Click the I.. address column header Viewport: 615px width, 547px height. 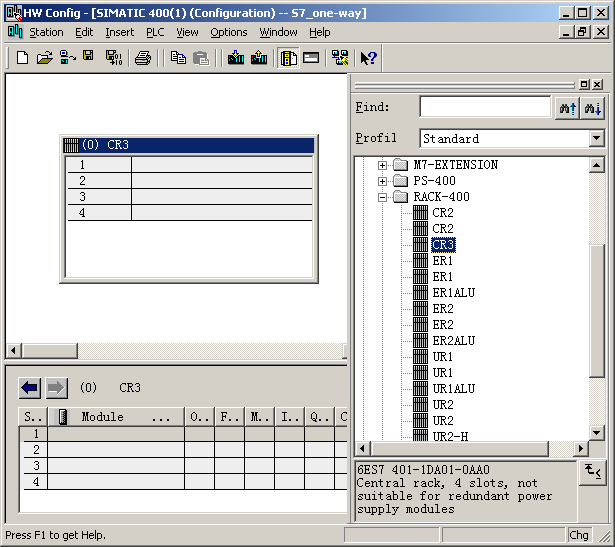[289, 416]
